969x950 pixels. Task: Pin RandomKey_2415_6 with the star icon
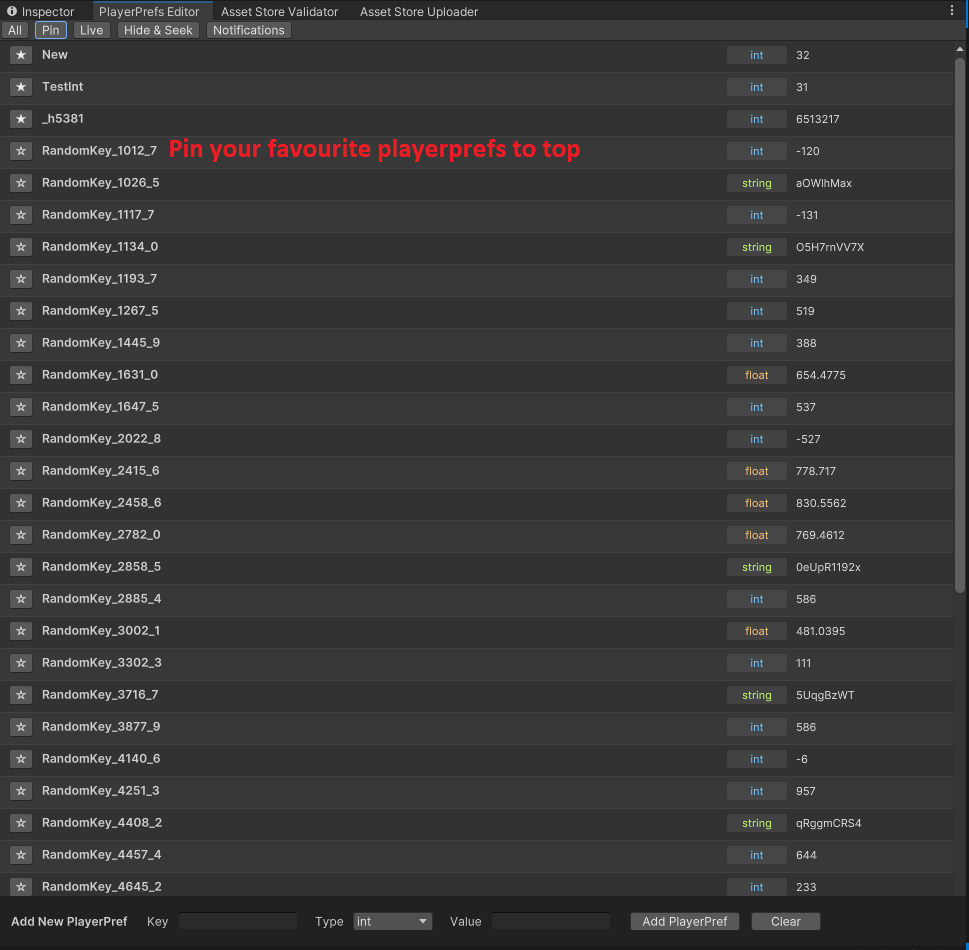(20, 471)
